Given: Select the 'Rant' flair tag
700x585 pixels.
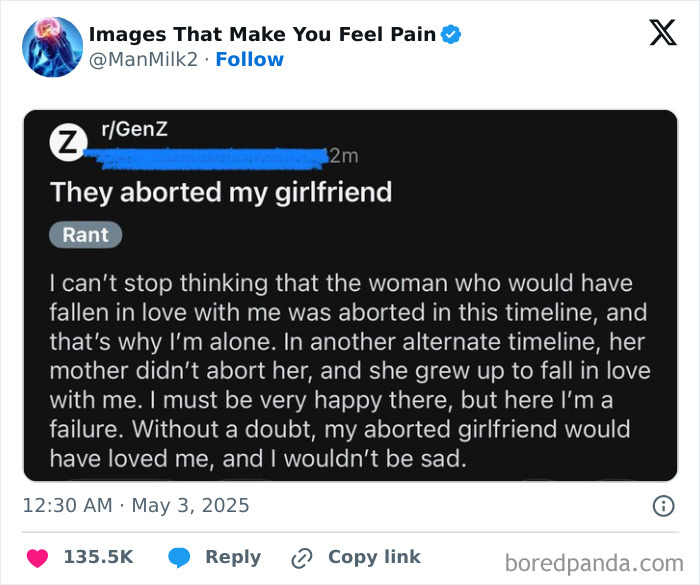Looking at the screenshot, I should tap(86, 235).
